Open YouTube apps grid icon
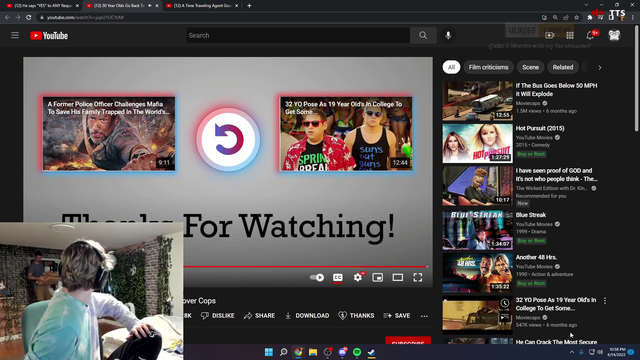Viewport: 640px width, 360px height. click(570, 36)
